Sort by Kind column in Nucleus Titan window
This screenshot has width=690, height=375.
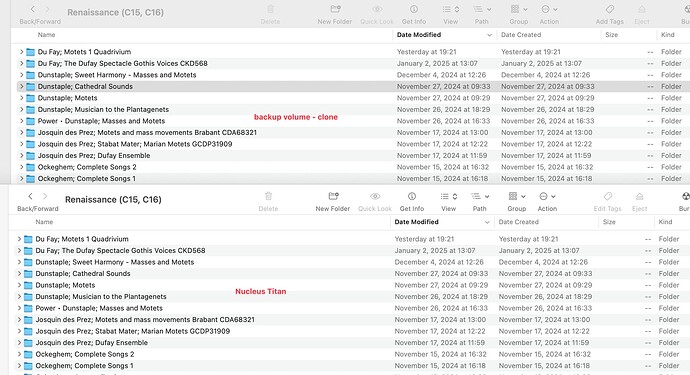[665, 222]
